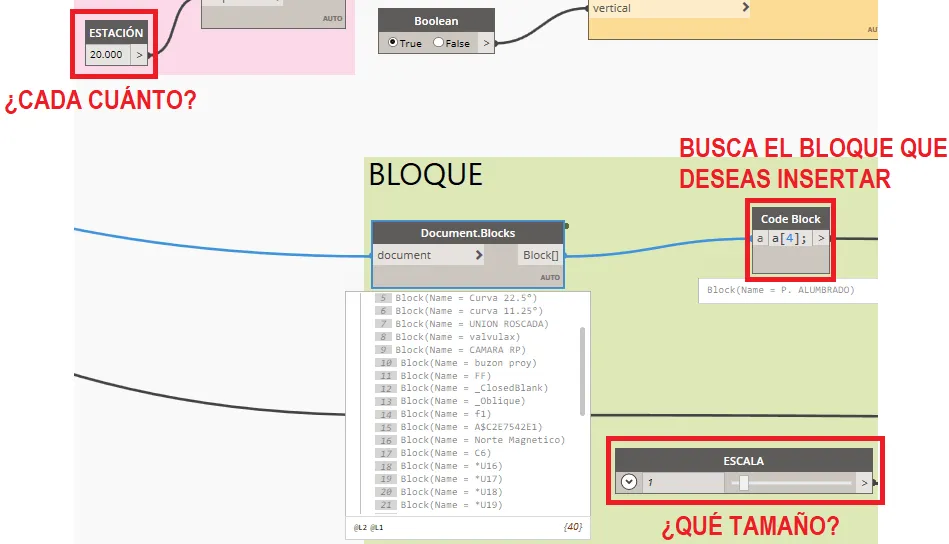949x544 pixels.
Task: Select list item Block(Name = A$C2E7542E1)
Action: point(471,427)
